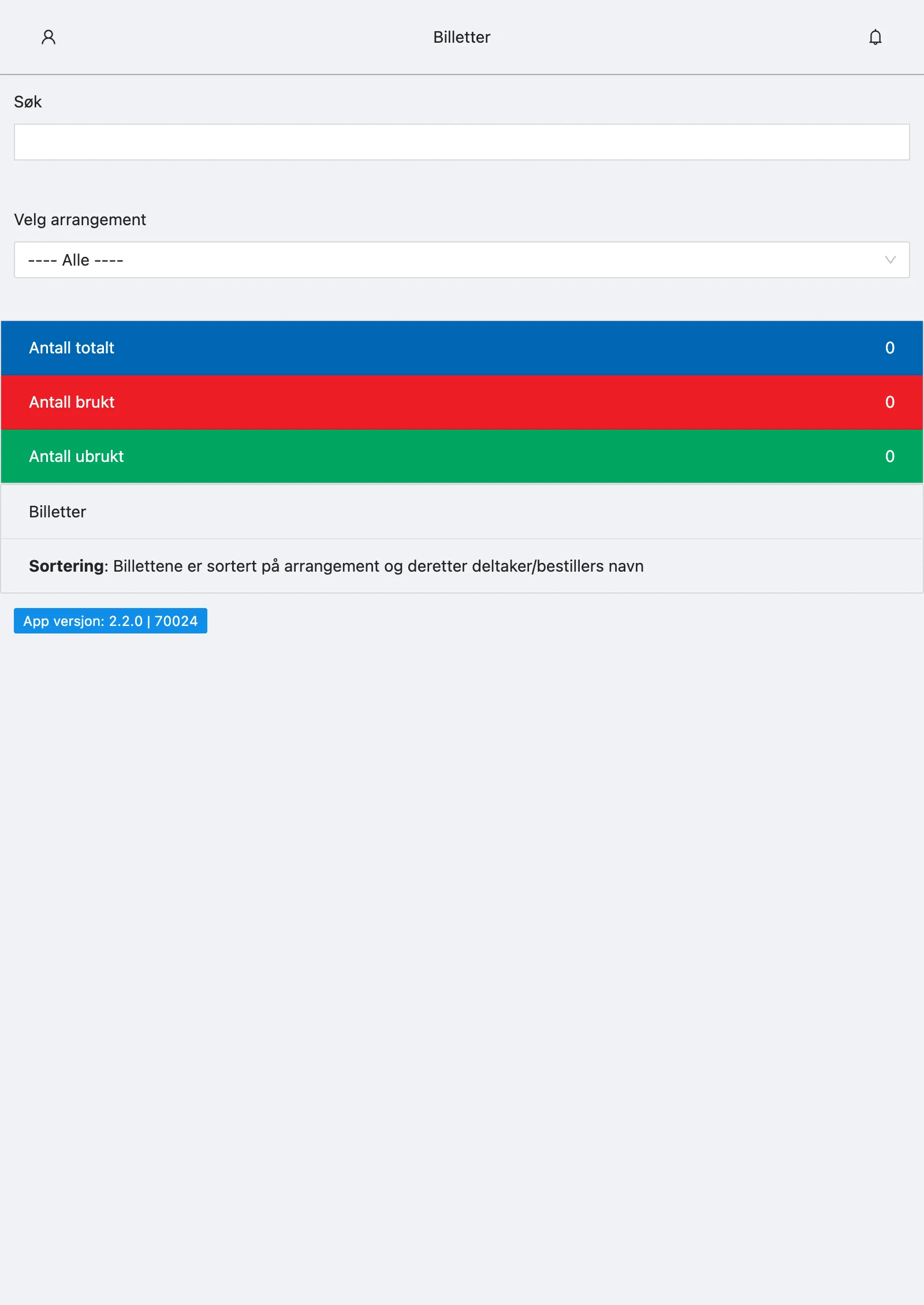Click the Billetter list section header
Image resolution: width=924 pixels, height=1305 pixels.
coord(462,512)
